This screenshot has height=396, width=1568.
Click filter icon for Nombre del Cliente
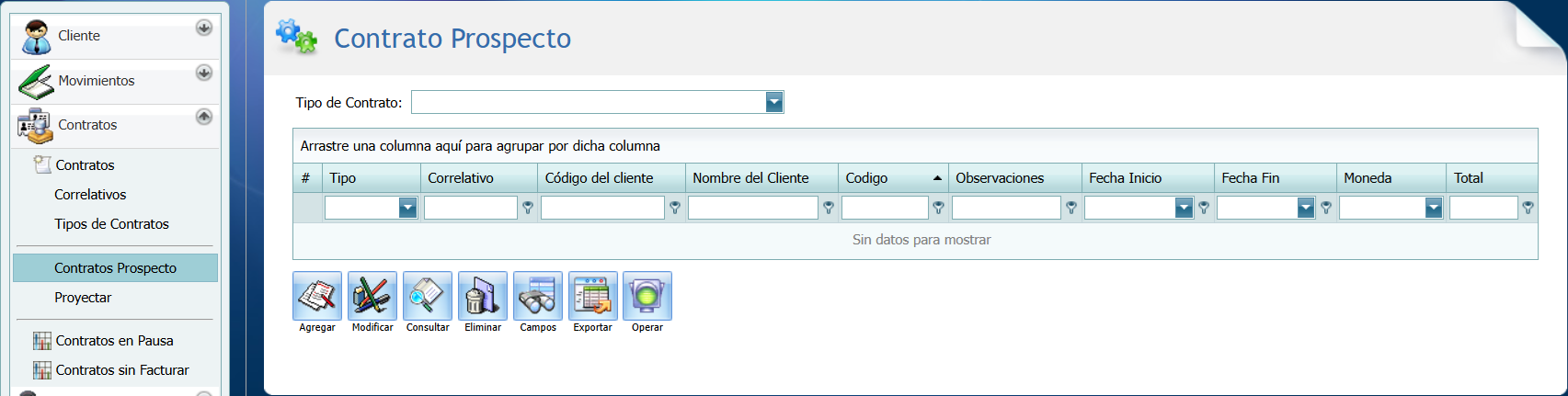tap(829, 209)
